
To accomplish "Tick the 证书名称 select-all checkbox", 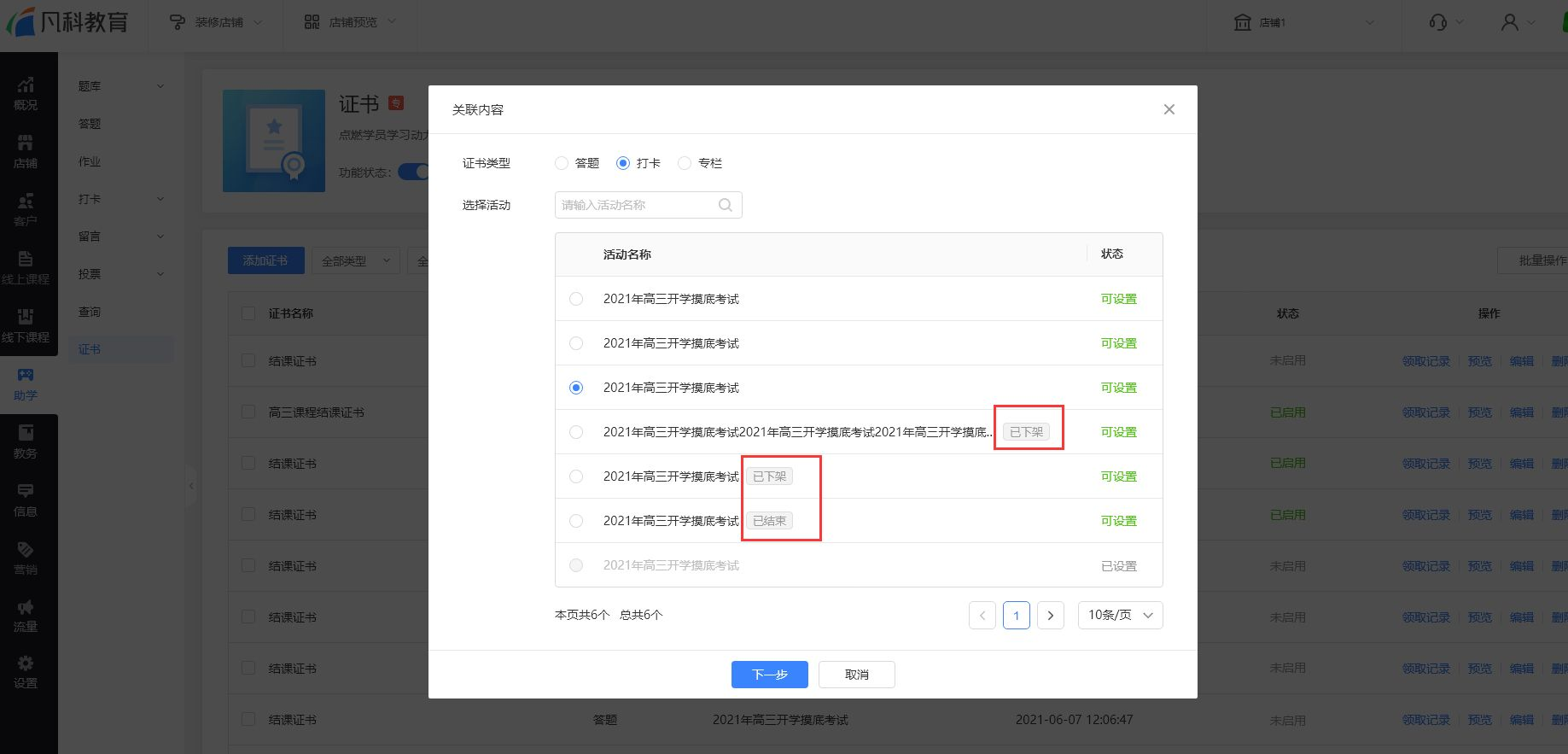I will 248,313.
